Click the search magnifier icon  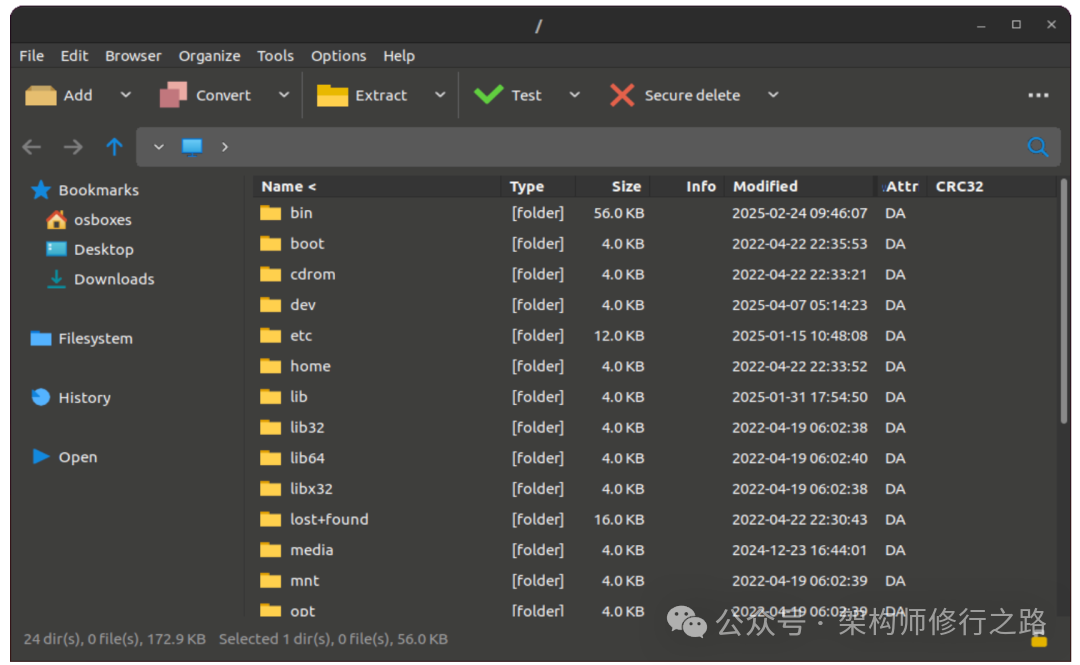(x=1038, y=147)
